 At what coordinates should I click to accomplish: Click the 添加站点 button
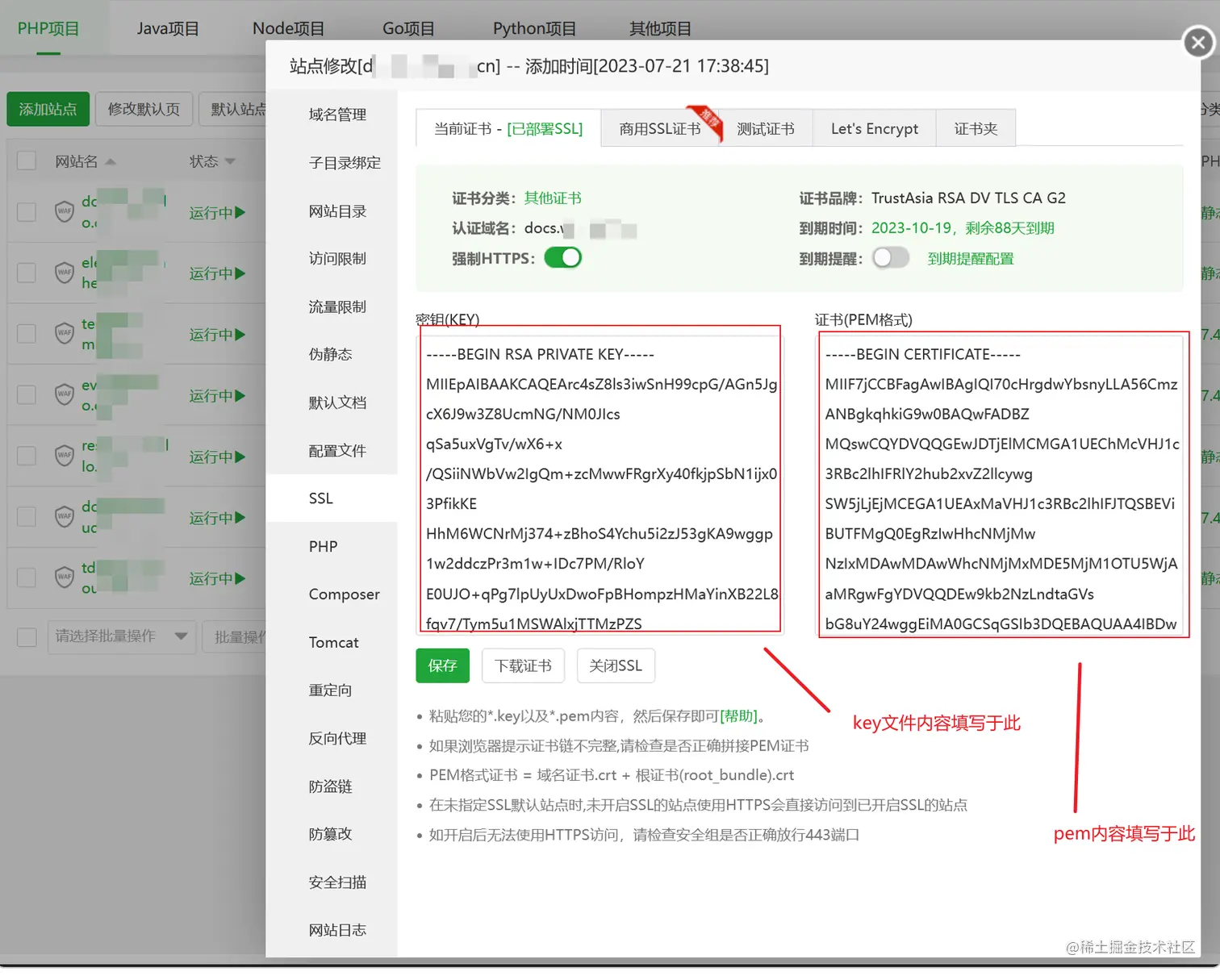point(48,109)
